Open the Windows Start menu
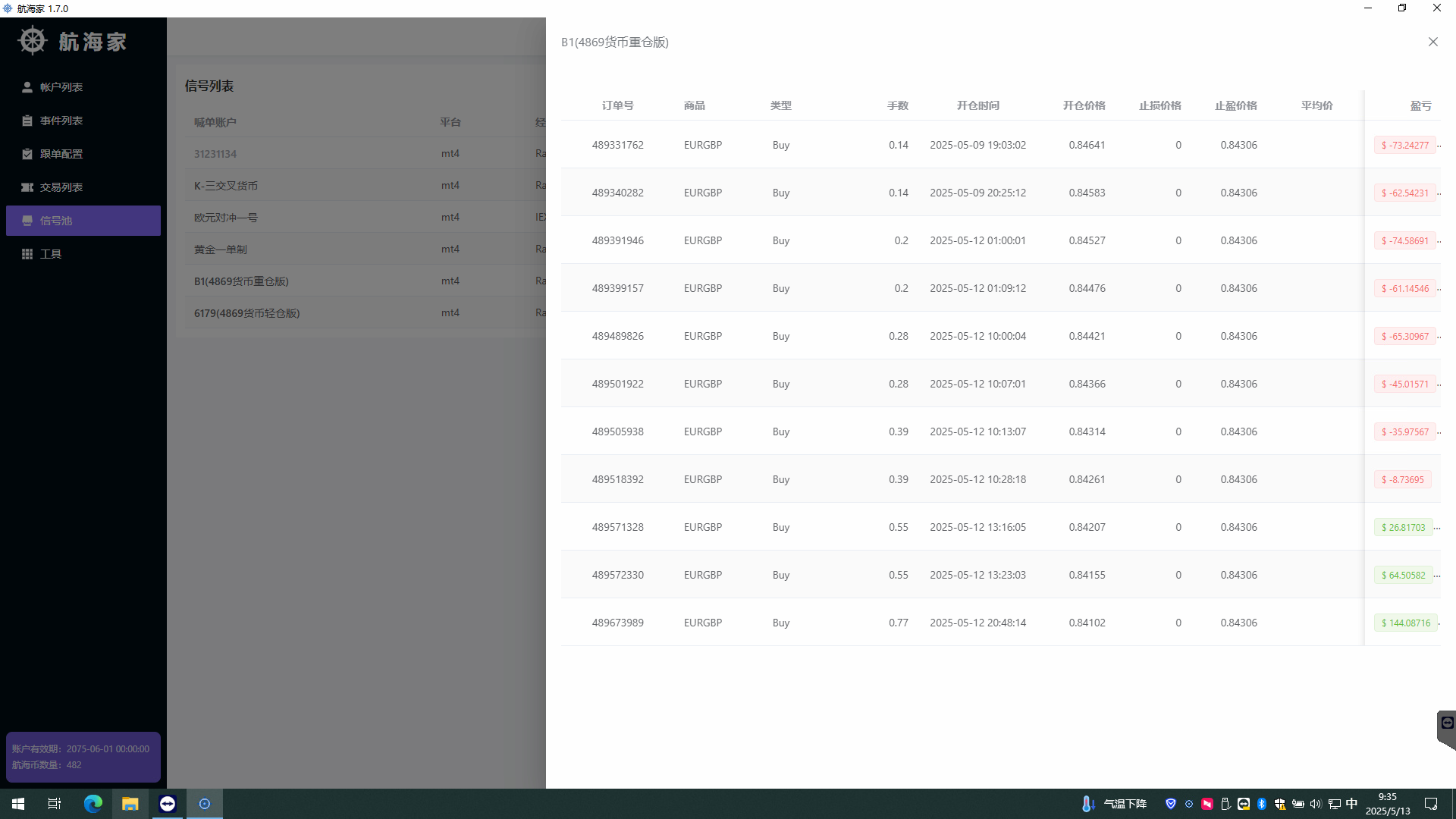This screenshot has width=1456, height=819. [x=18, y=804]
